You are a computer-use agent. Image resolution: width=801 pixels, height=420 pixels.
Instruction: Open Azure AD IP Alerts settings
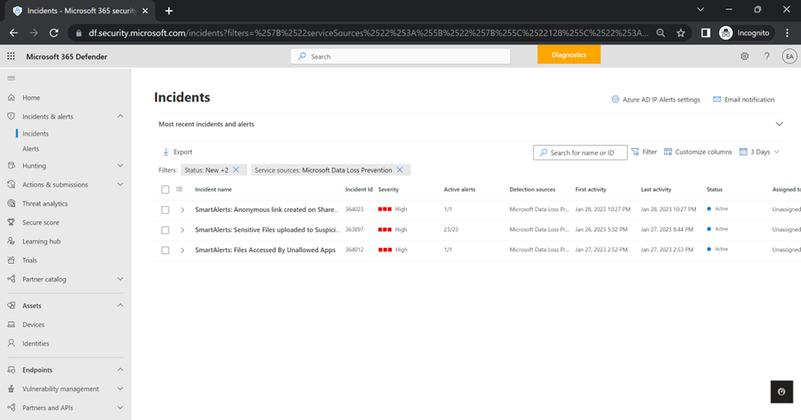click(x=656, y=100)
